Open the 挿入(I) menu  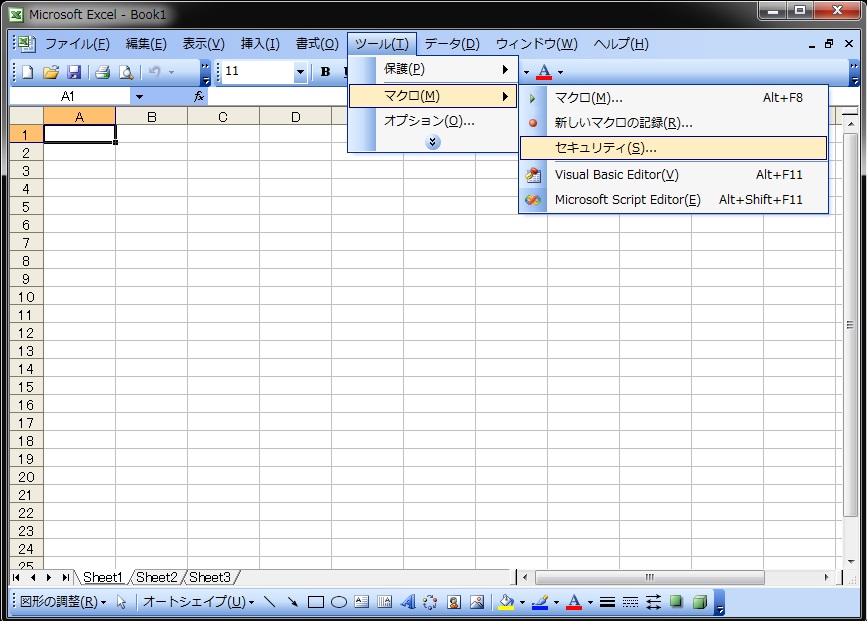coord(260,44)
